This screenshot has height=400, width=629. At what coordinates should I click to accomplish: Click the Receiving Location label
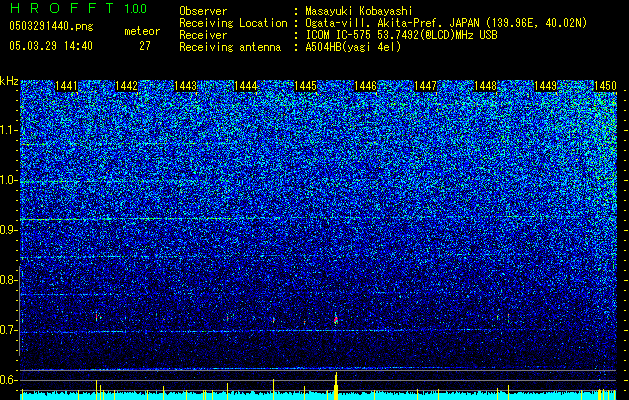[233, 23]
